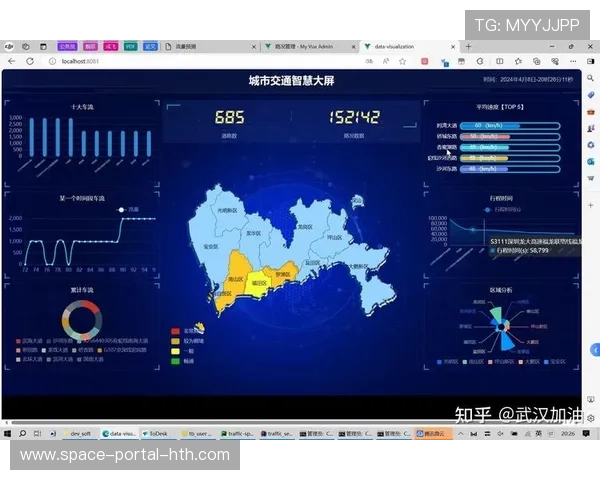Reload the page with the refresh icon
Screen dimensions: 600x480
pos(30,61)
